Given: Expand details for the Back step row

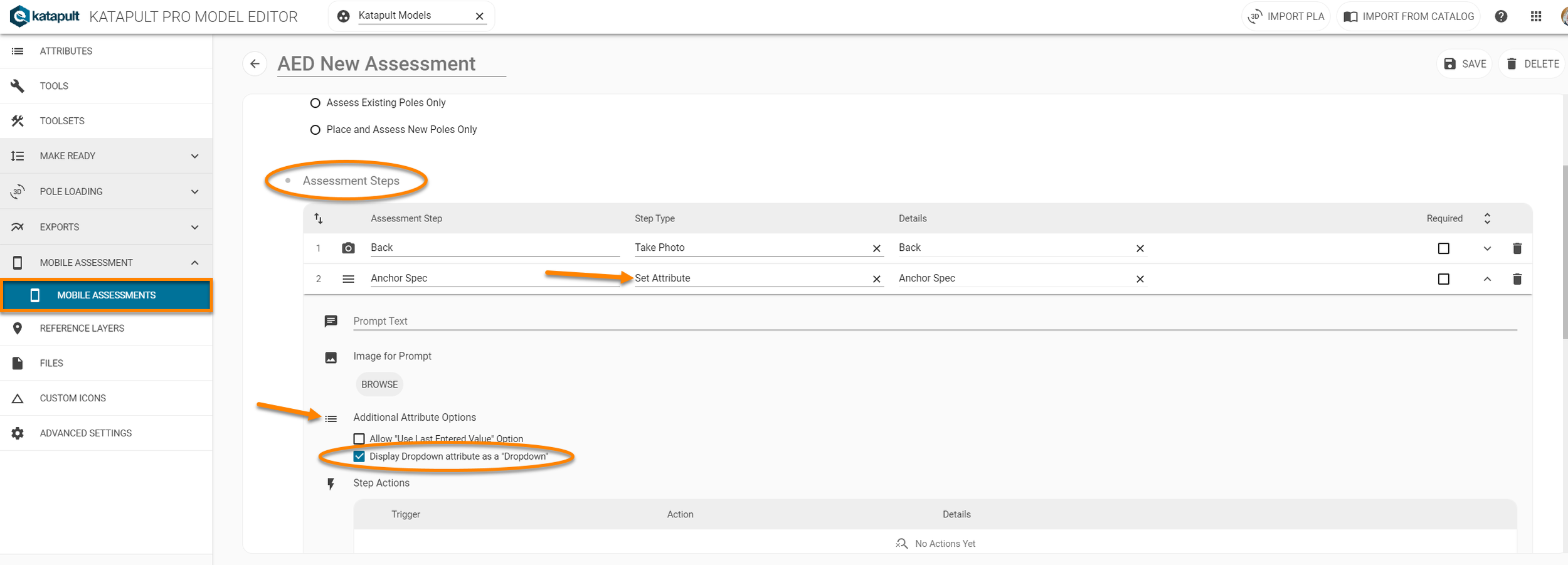Looking at the screenshot, I should pos(1487,248).
